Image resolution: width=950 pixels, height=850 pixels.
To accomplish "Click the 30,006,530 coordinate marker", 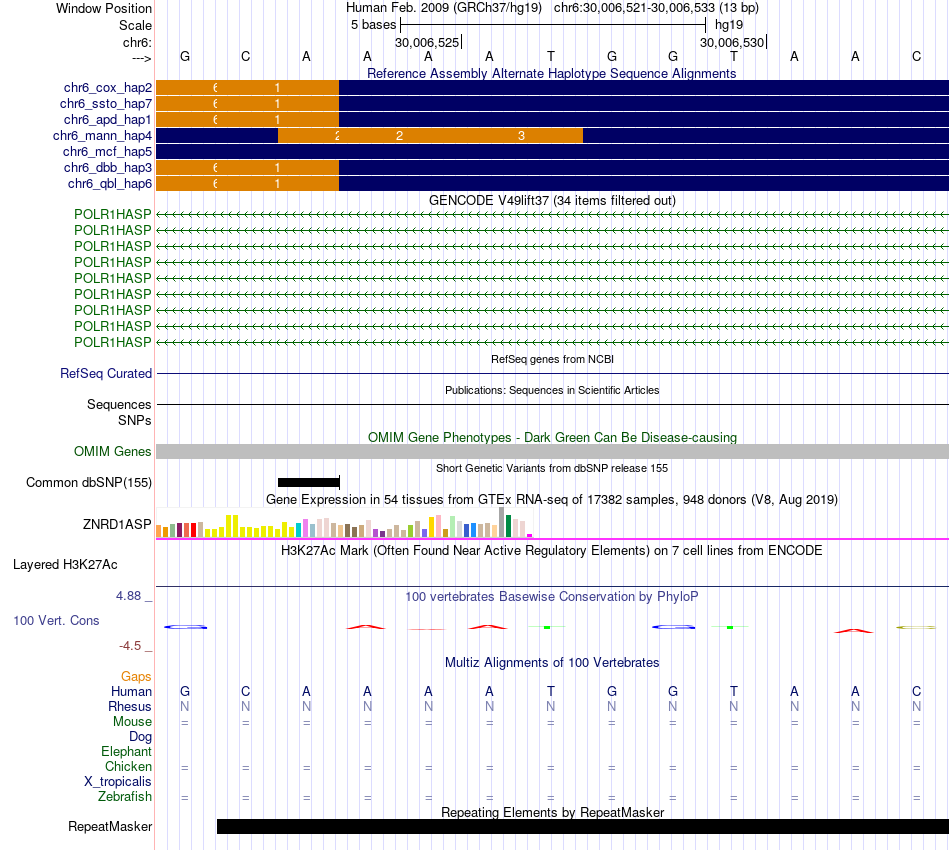I will (x=732, y=42).
